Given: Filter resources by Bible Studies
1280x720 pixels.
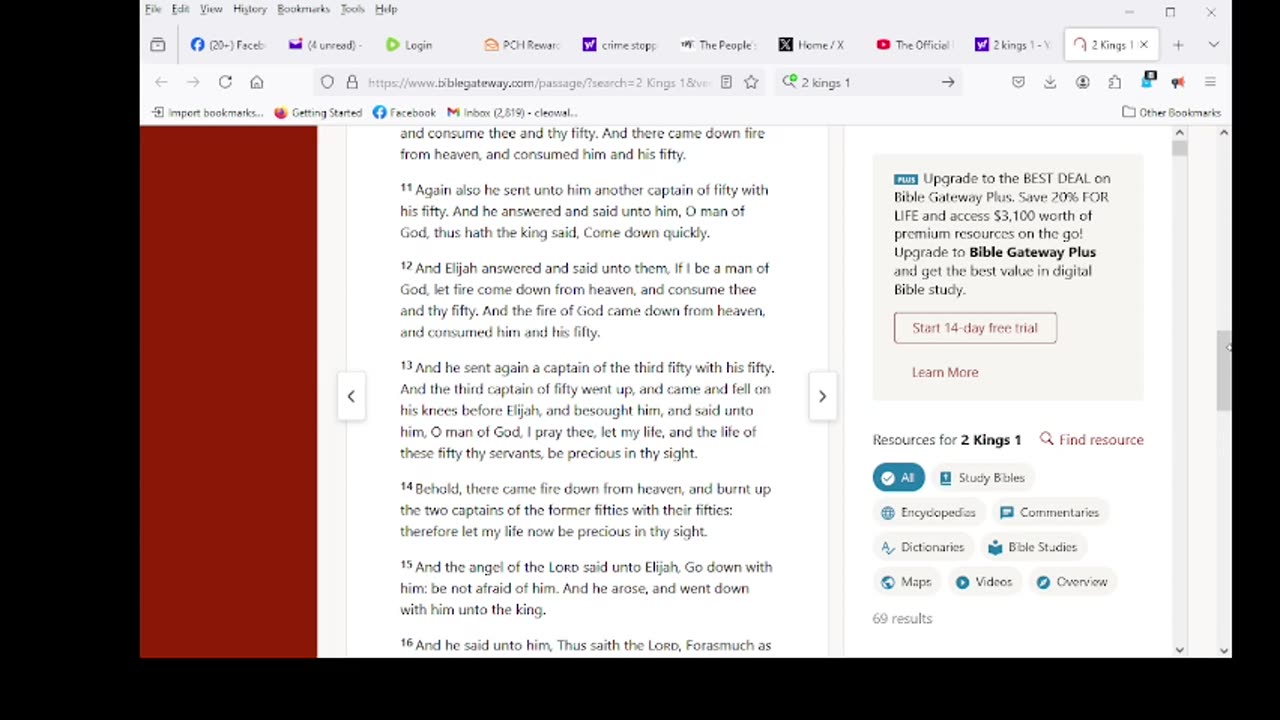Looking at the screenshot, I should (1033, 547).
